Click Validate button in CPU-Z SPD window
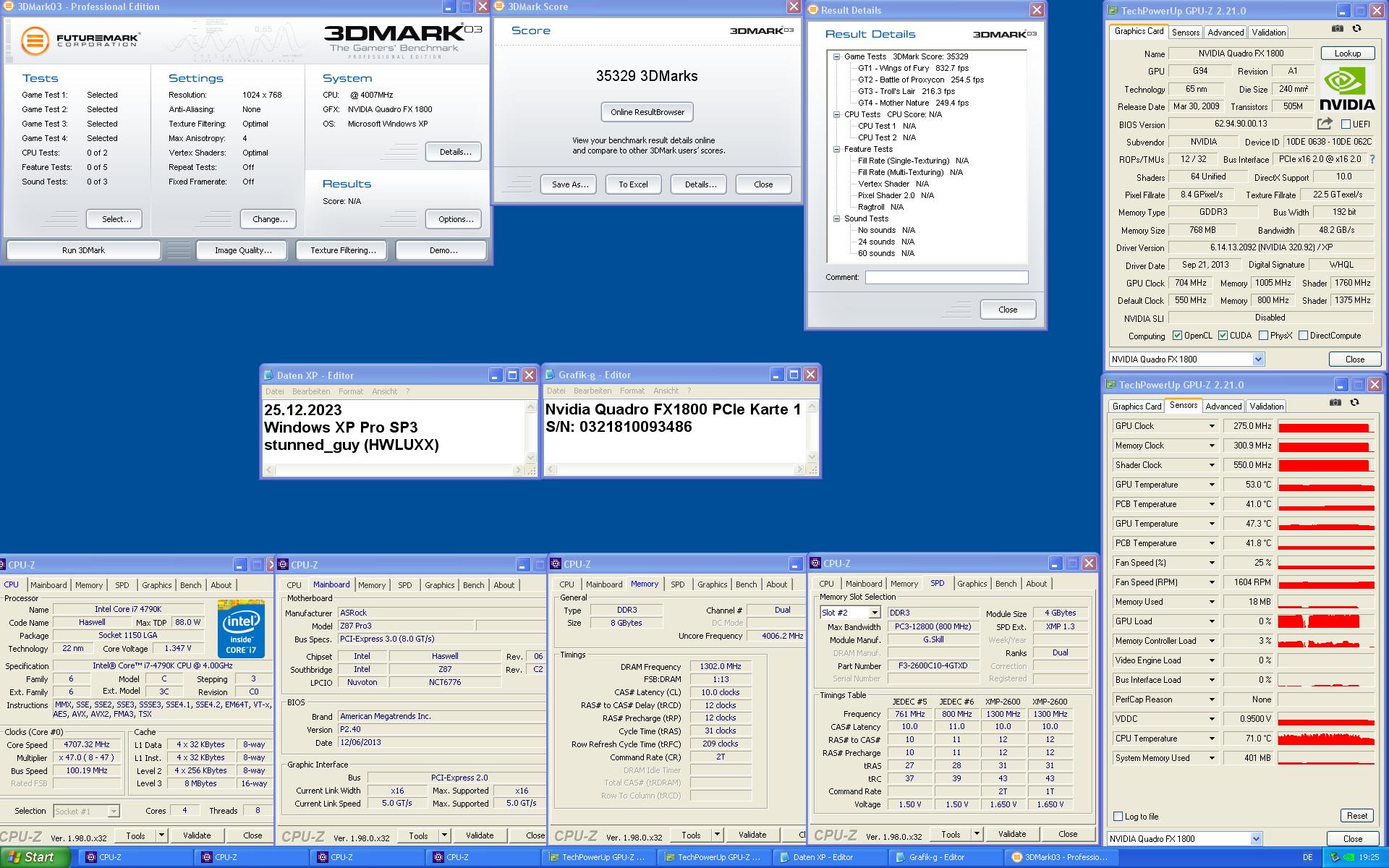 (x=1011, y=834)
